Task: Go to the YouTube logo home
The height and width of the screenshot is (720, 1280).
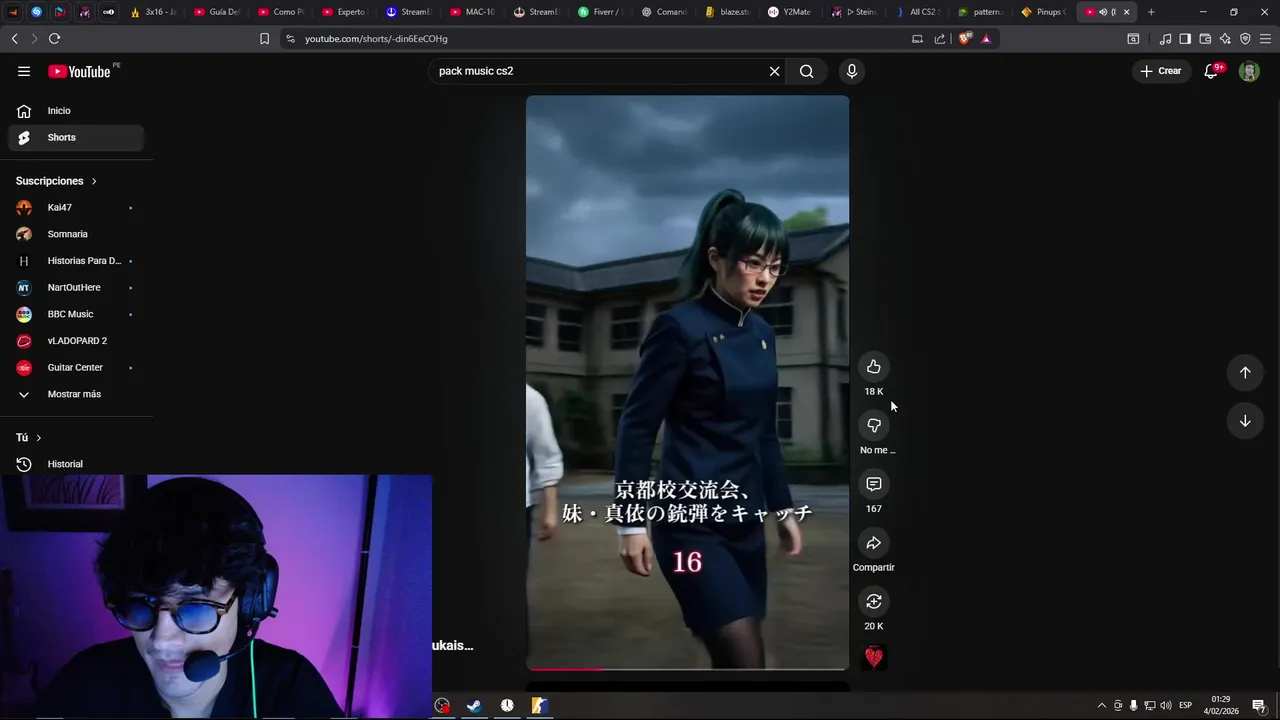Action: point(80,71)
